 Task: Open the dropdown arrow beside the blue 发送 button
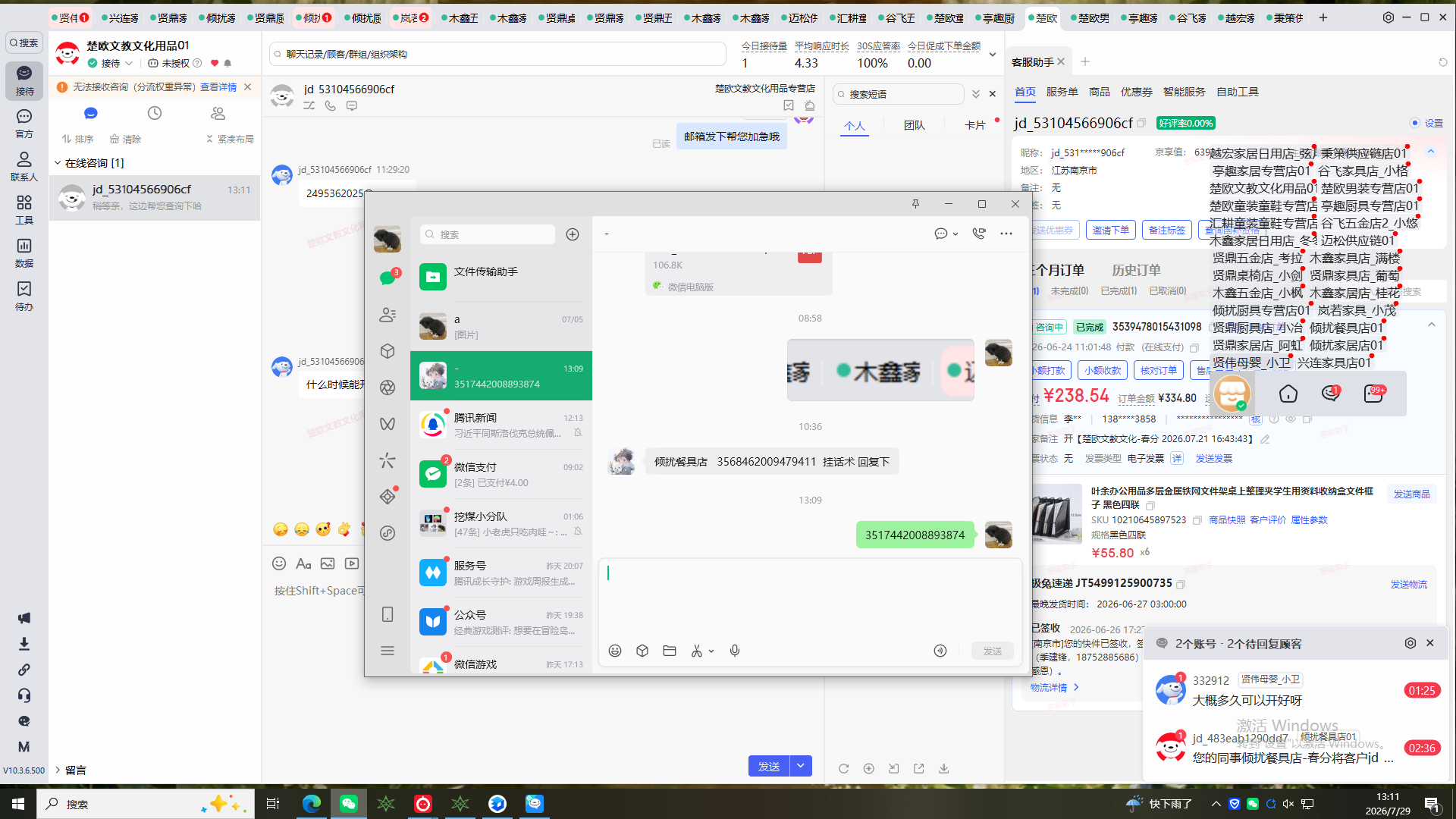[x=801, y=767]
